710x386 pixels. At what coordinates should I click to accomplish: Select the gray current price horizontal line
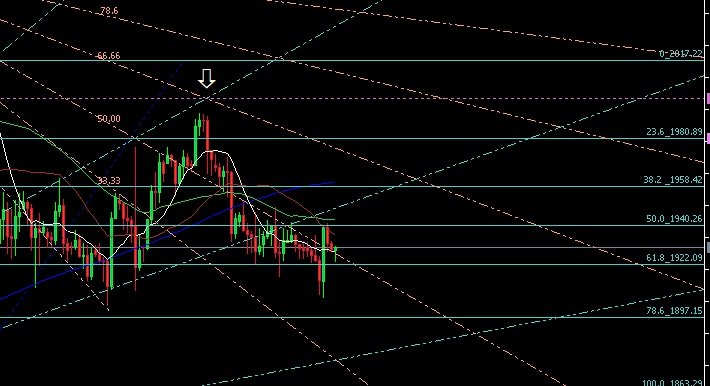(352, 247)
